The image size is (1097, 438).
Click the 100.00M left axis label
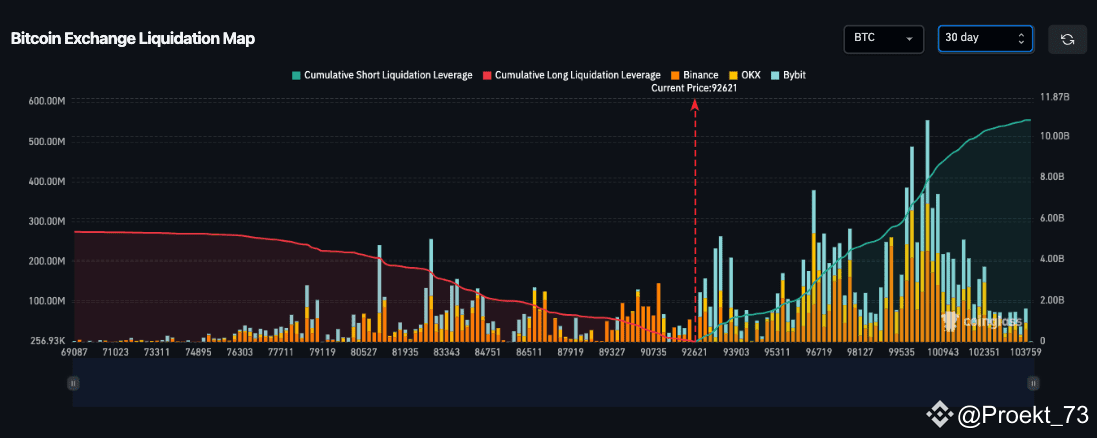(47, 302)
